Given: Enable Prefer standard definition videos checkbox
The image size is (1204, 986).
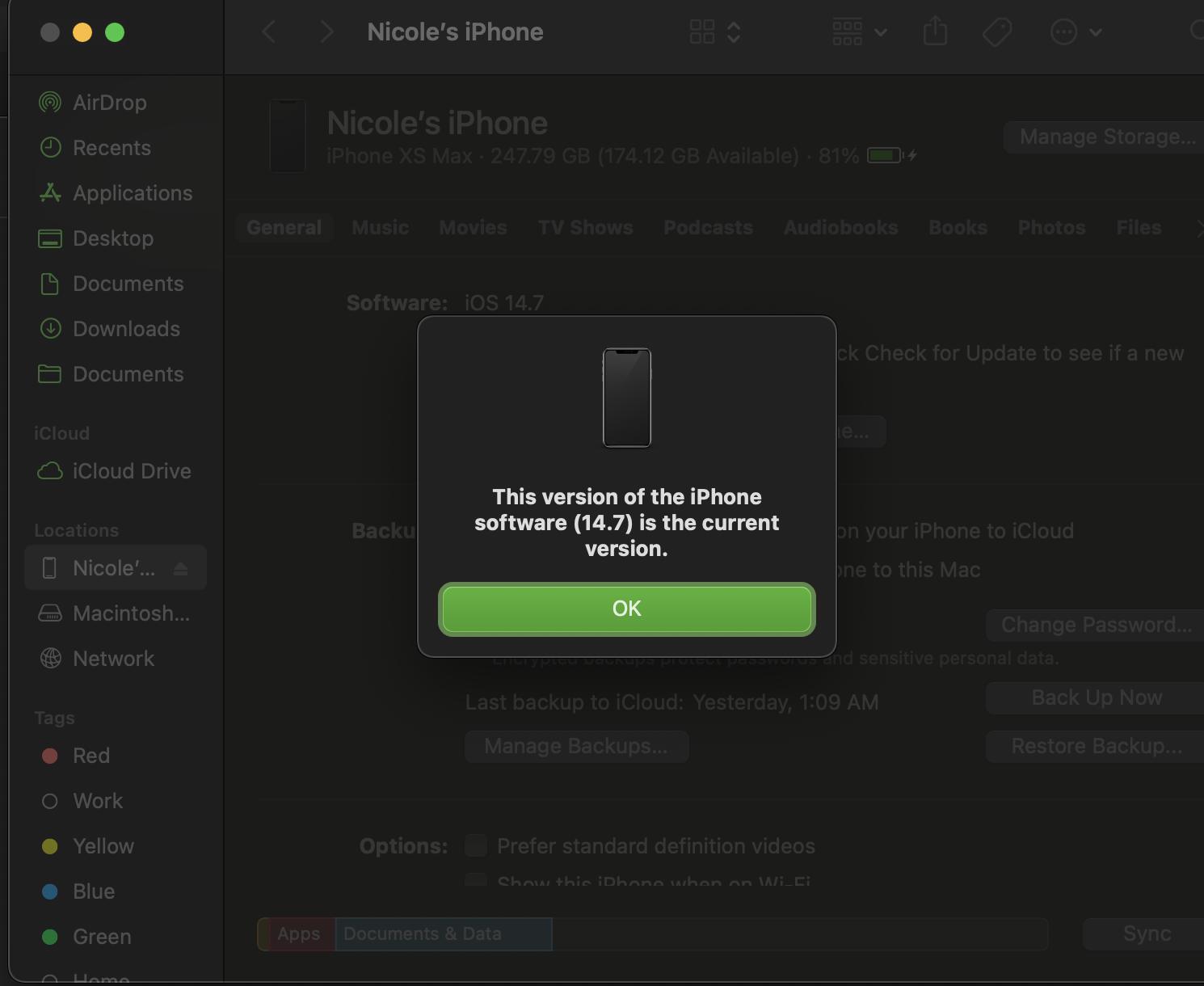Looking at the screenshot, I should point(476,845).
